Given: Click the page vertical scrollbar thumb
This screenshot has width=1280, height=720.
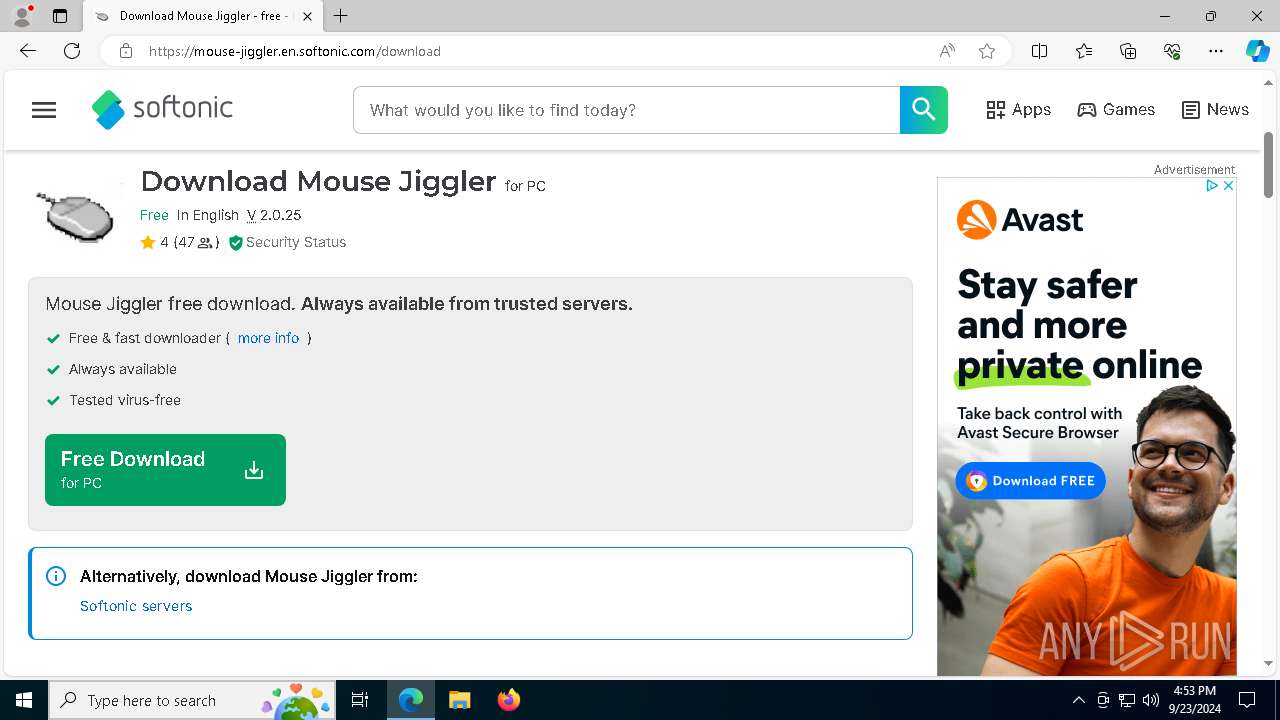Looking at the screenshot, I should [1269, 163].
